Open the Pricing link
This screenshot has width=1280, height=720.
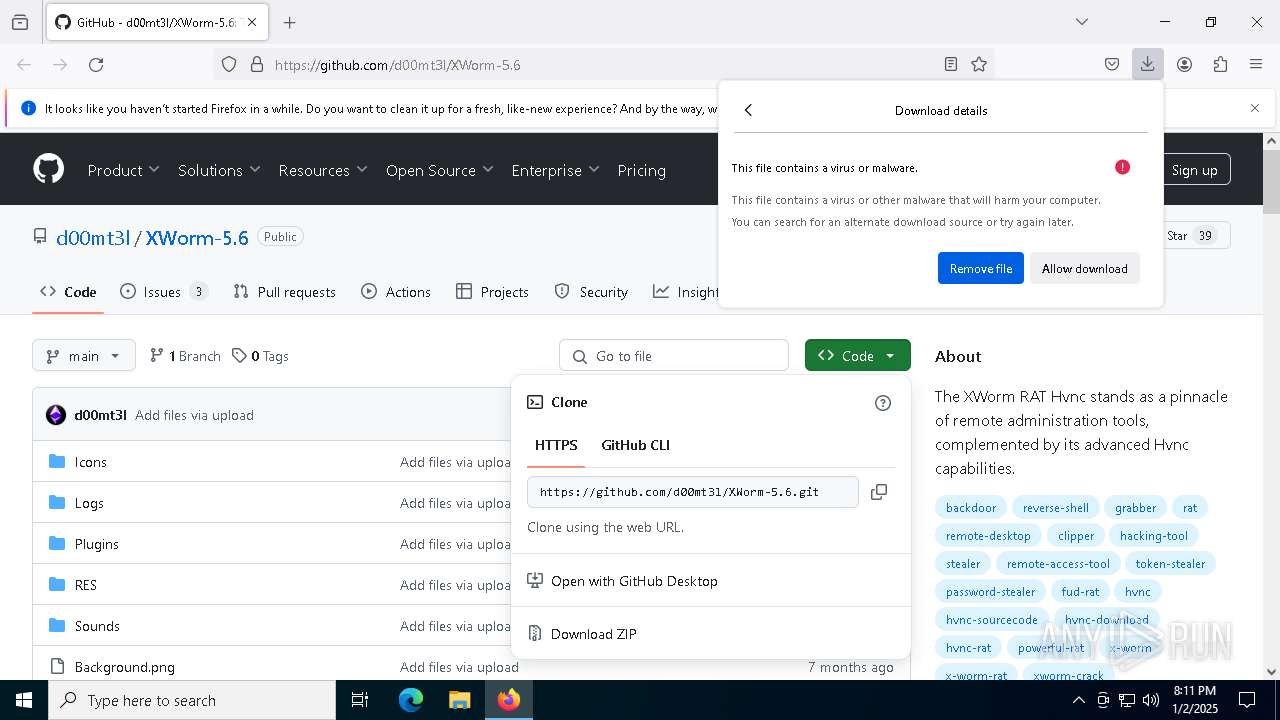tap(641, 170)
